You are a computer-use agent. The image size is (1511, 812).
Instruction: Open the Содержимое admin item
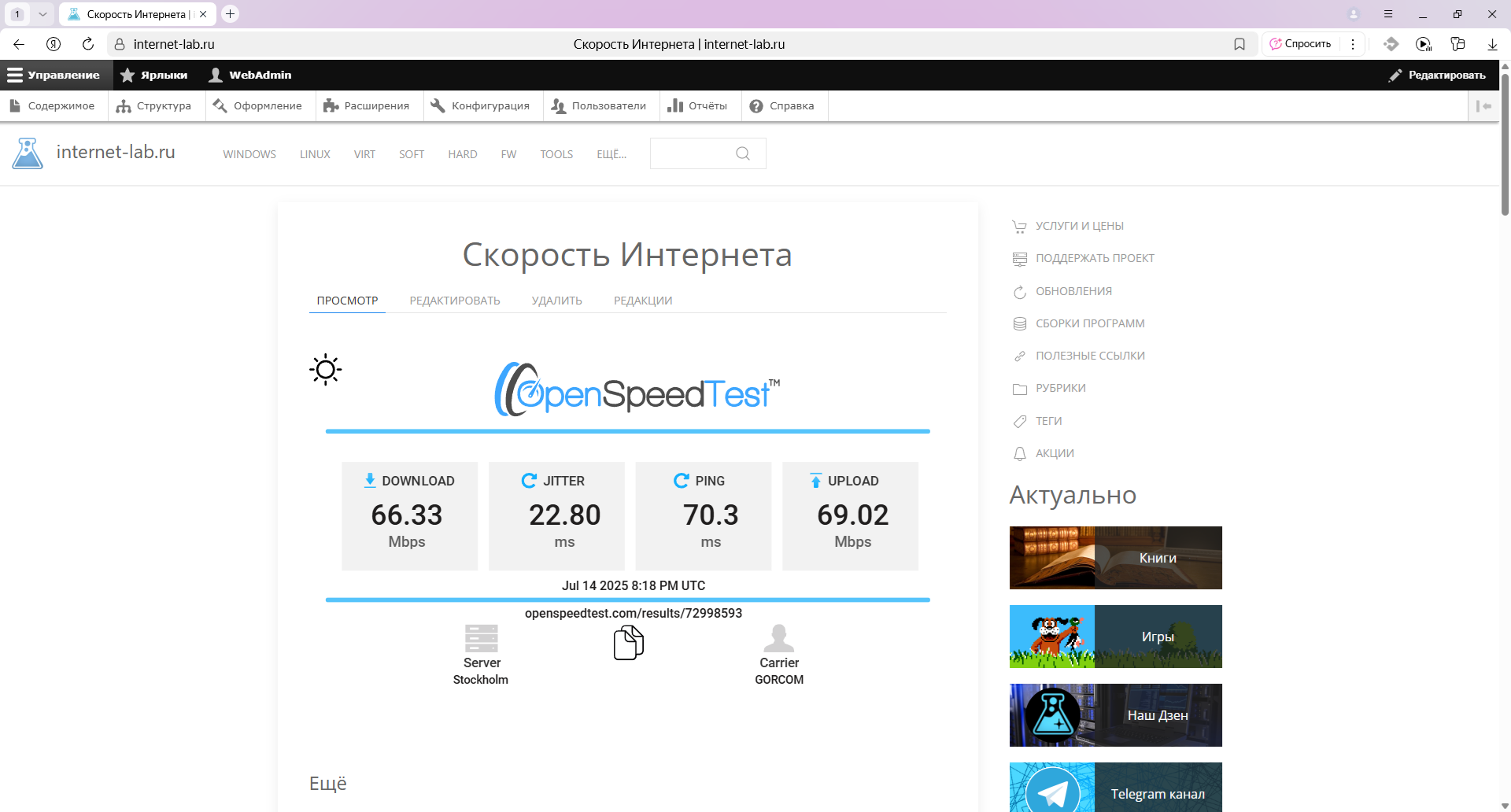point(52,105)
